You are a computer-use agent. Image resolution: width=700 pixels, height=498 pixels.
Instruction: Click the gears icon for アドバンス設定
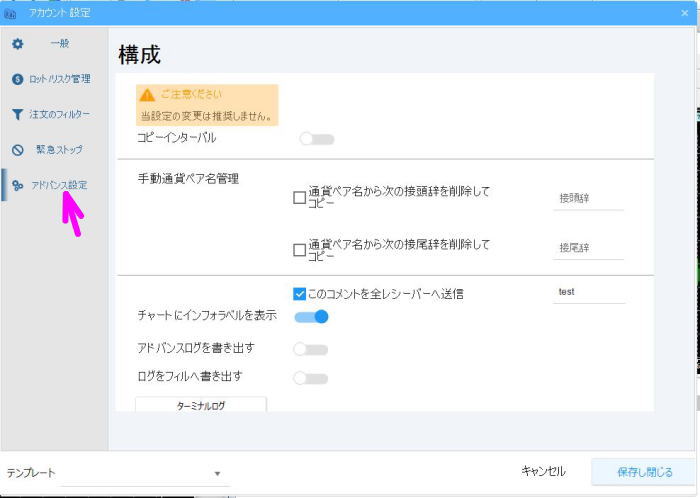pyautogui.click(x=17, y=185)
